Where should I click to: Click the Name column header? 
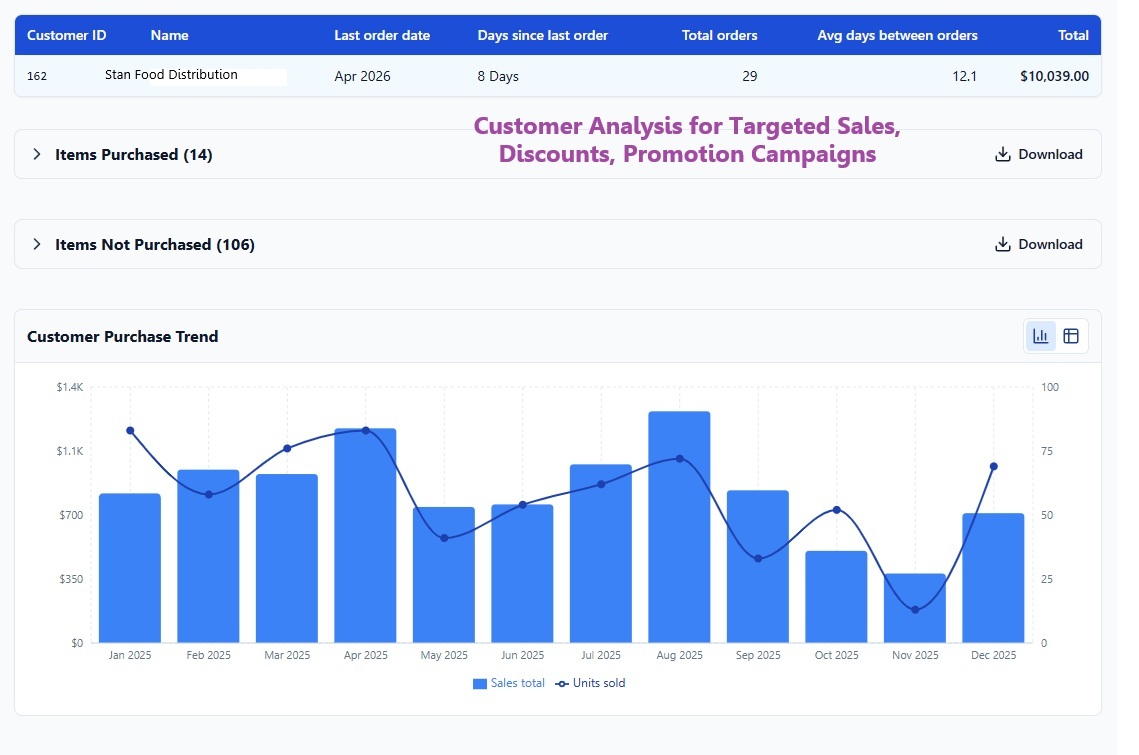[x=169, y=35]
